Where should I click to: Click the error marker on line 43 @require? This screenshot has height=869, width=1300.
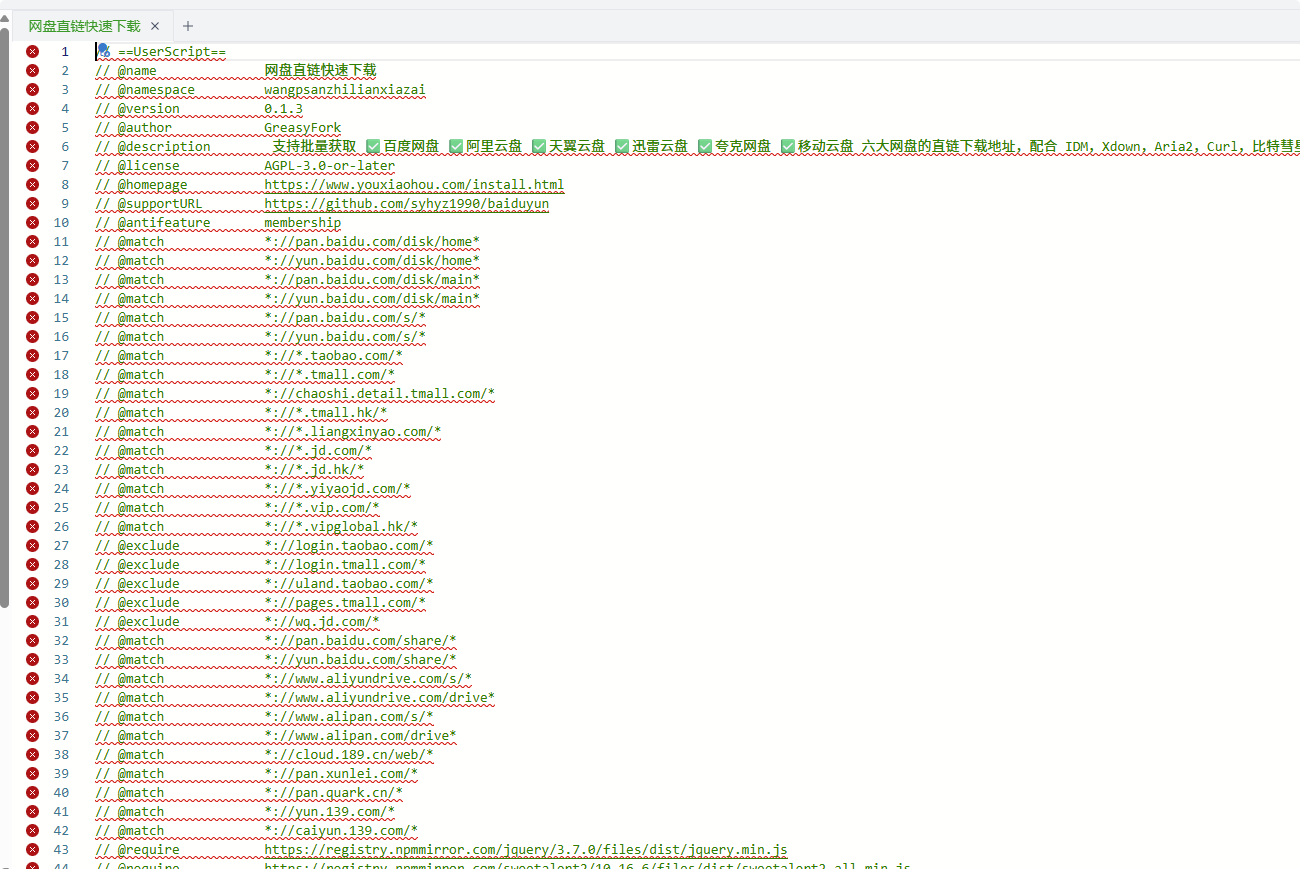coord(32,850)
